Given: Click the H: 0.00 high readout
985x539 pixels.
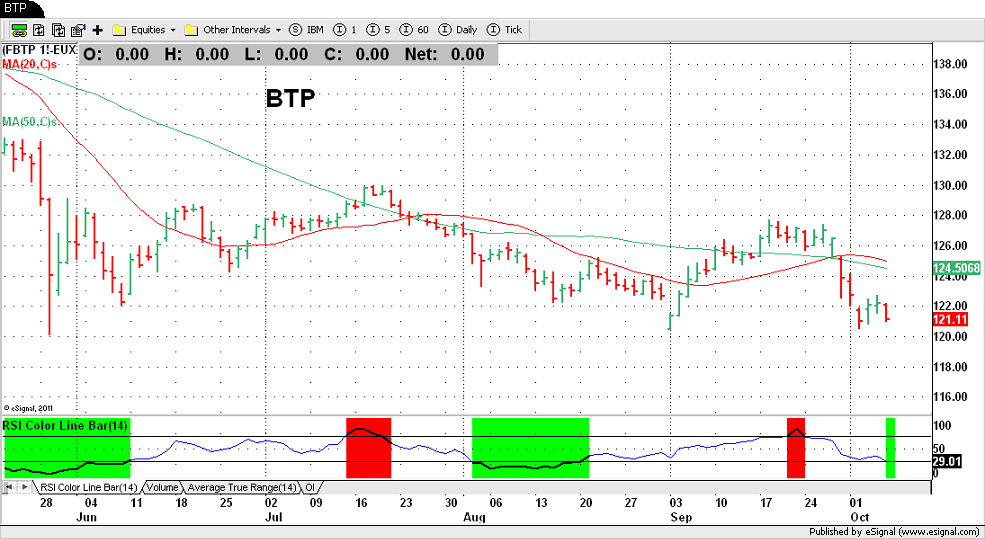Looking at the screenshot, I should [x=197, y=55].
